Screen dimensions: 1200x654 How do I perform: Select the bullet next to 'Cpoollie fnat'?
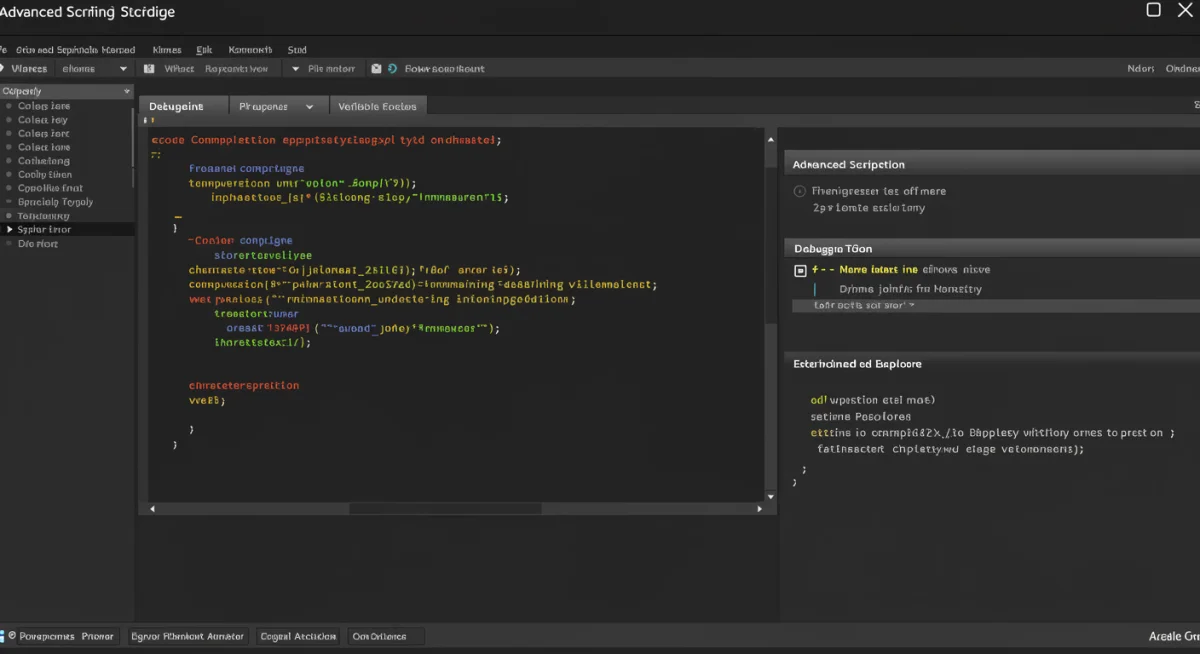coord(9,188)
